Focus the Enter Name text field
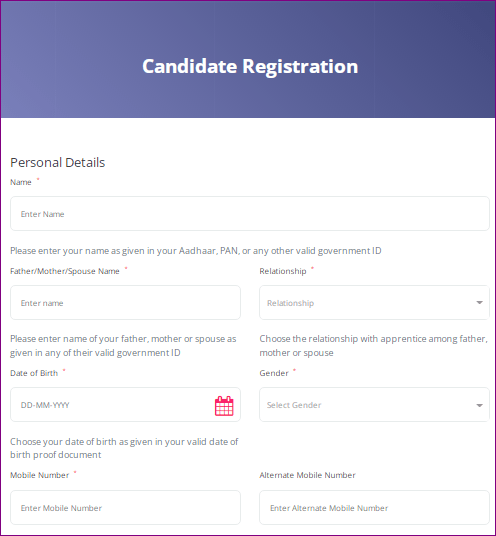This screenshot has width=496, height=536. 250,213
